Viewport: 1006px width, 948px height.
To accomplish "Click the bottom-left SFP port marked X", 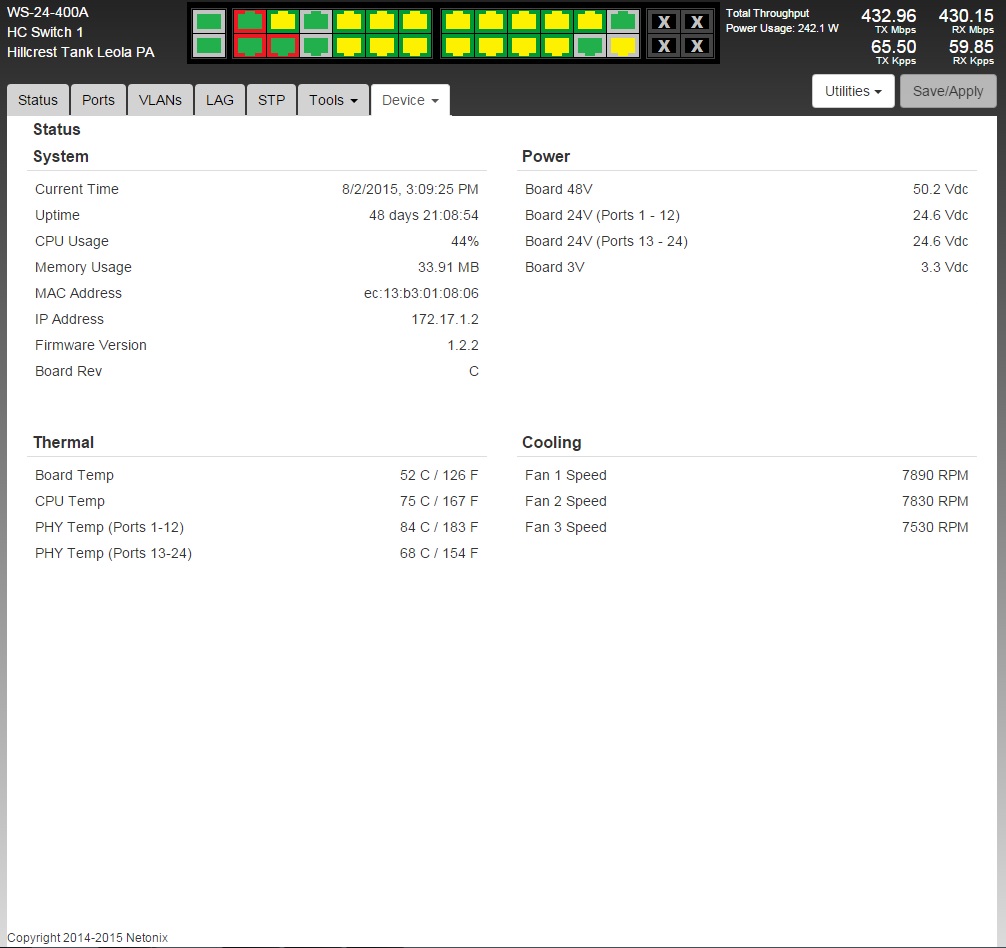I will pos(663,46).
